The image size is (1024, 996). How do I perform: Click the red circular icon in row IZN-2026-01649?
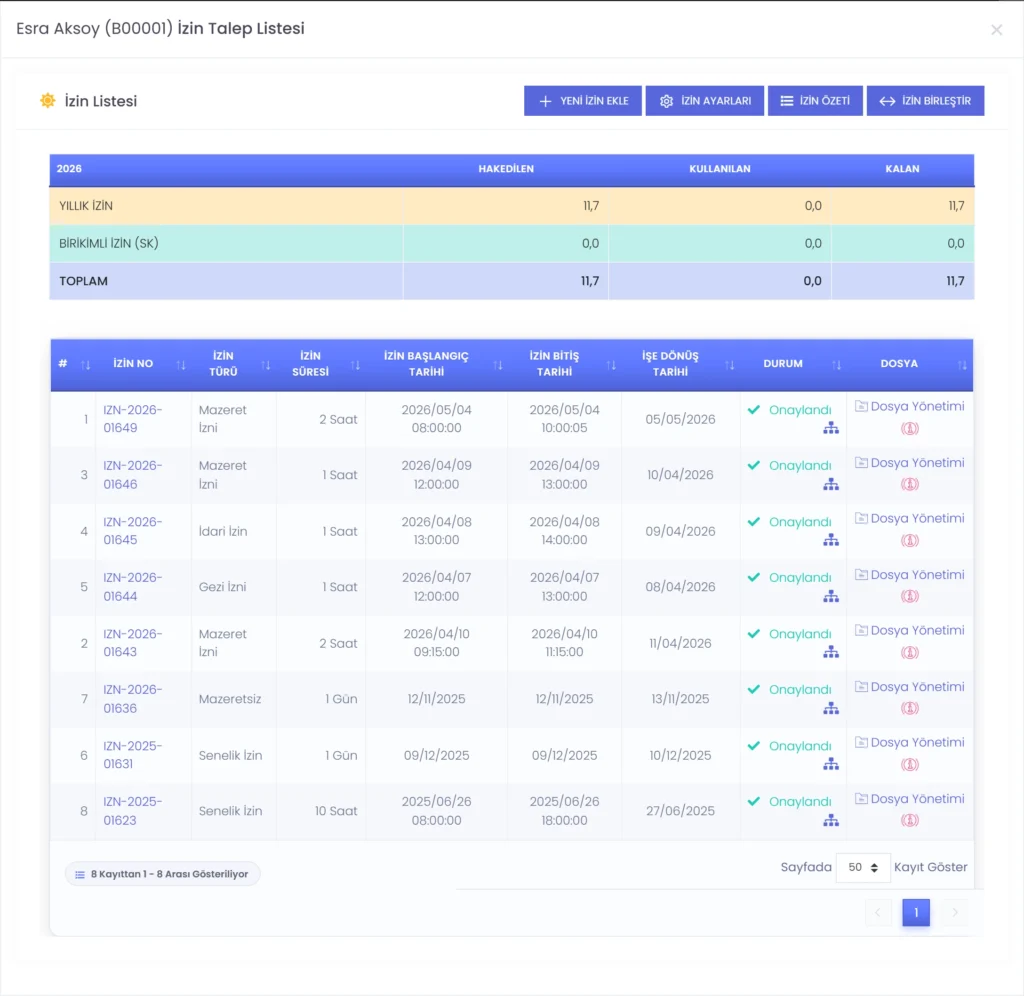pos(910,428)
